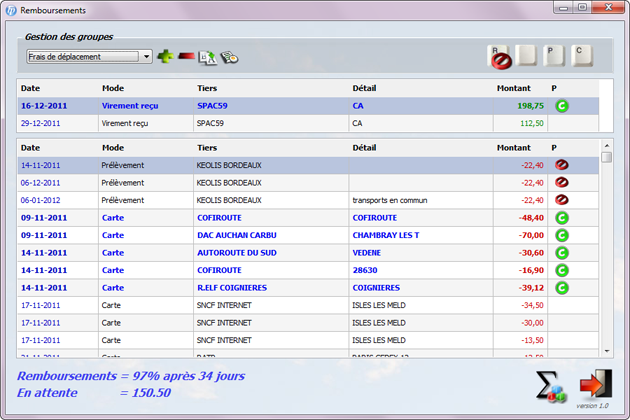The width and height of the screenshot is (630, 420).
Task: Click the -13,50 SNCF INTERNET amount
Action: coord(532,340)
